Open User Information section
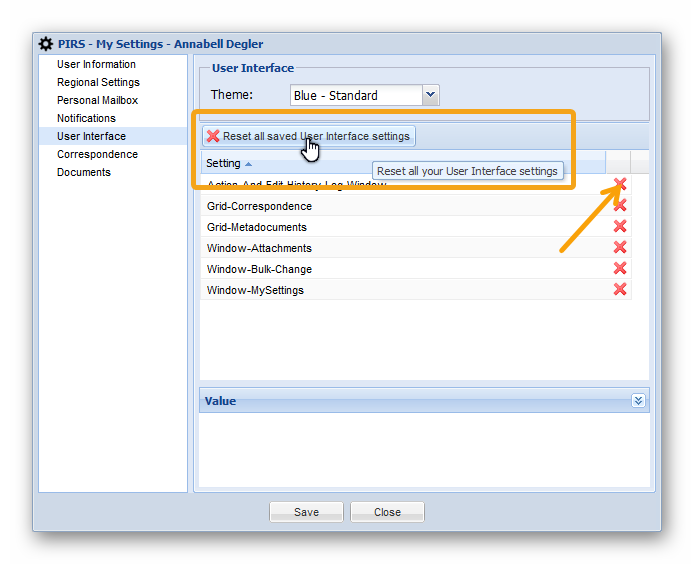Screen dimensions: 694x564 coord(96,64)
